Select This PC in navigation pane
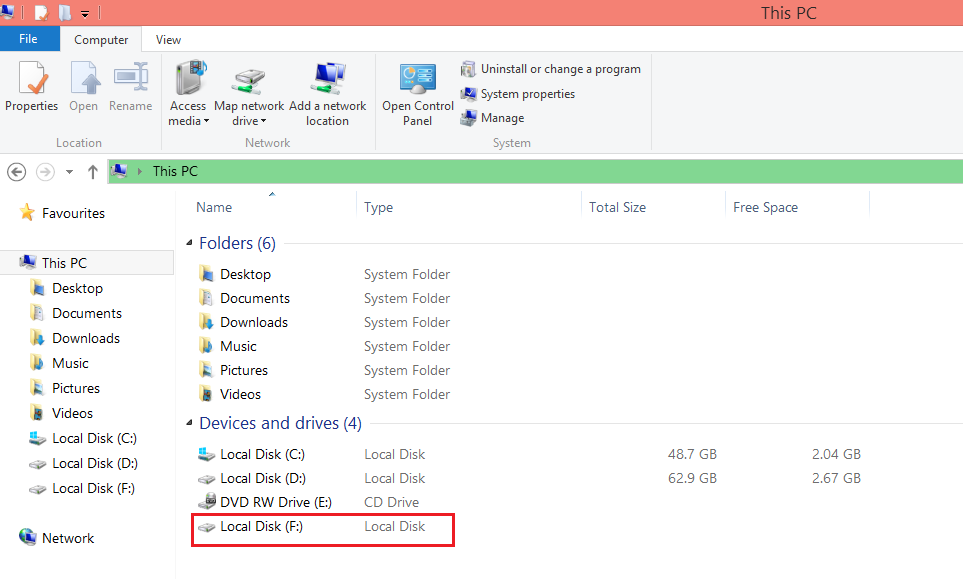Viewport: 963px width, 579px height. point(64,263)
